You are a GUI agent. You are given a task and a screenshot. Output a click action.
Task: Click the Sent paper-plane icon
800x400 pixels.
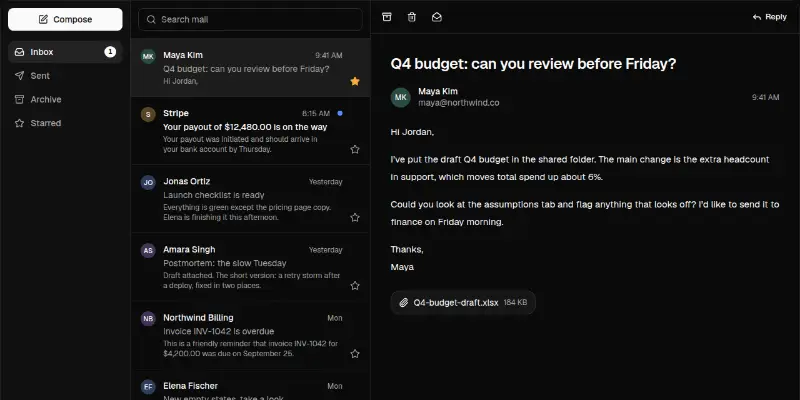coord(19,76)
